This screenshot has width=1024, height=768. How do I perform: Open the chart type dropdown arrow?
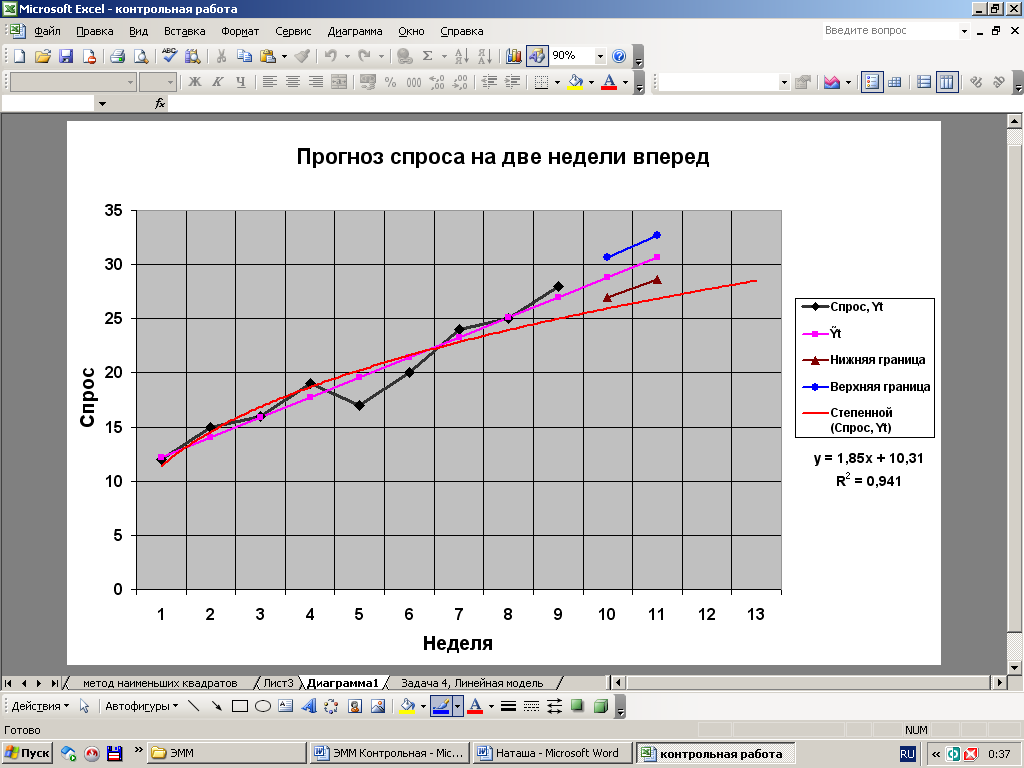[x=849, y=83]
